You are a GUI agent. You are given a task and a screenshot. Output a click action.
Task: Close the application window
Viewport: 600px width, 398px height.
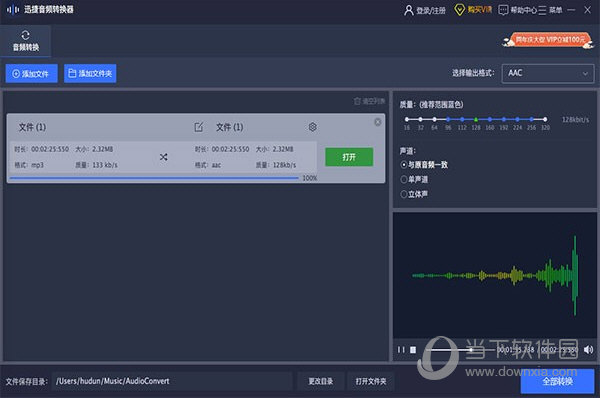coord(587,10)
